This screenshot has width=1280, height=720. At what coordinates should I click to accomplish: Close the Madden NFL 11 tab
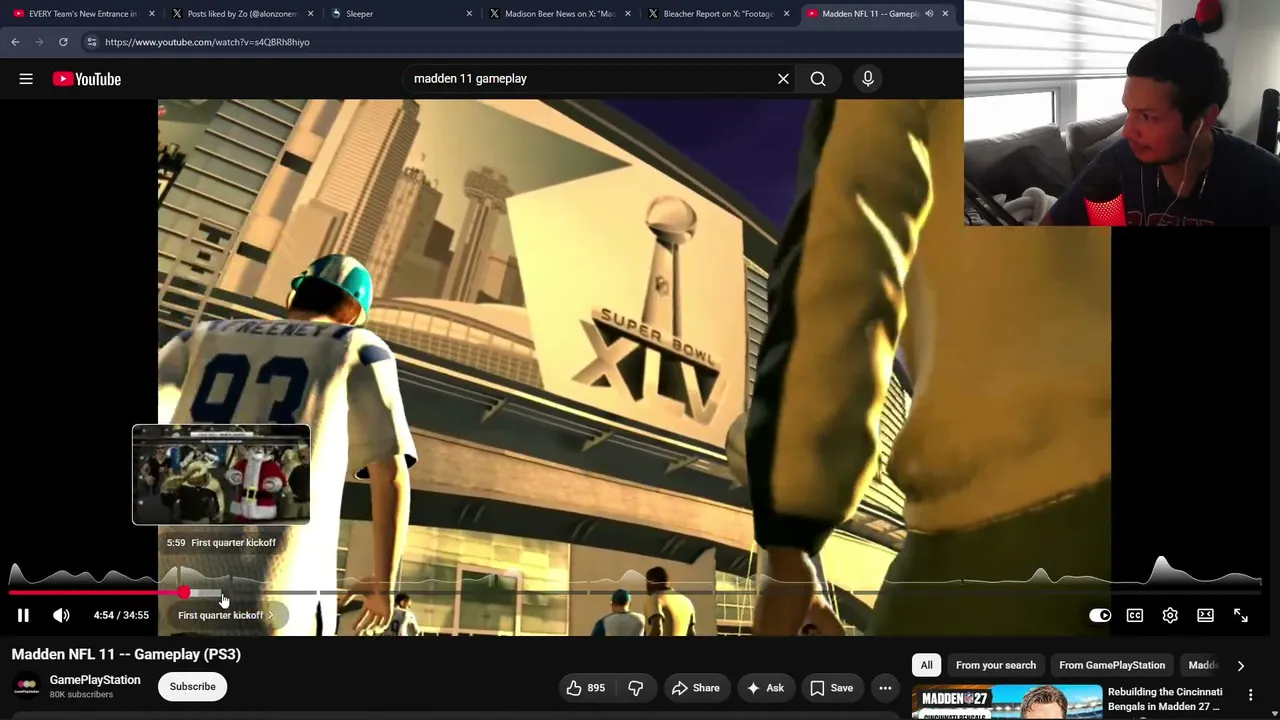(945, 14)
